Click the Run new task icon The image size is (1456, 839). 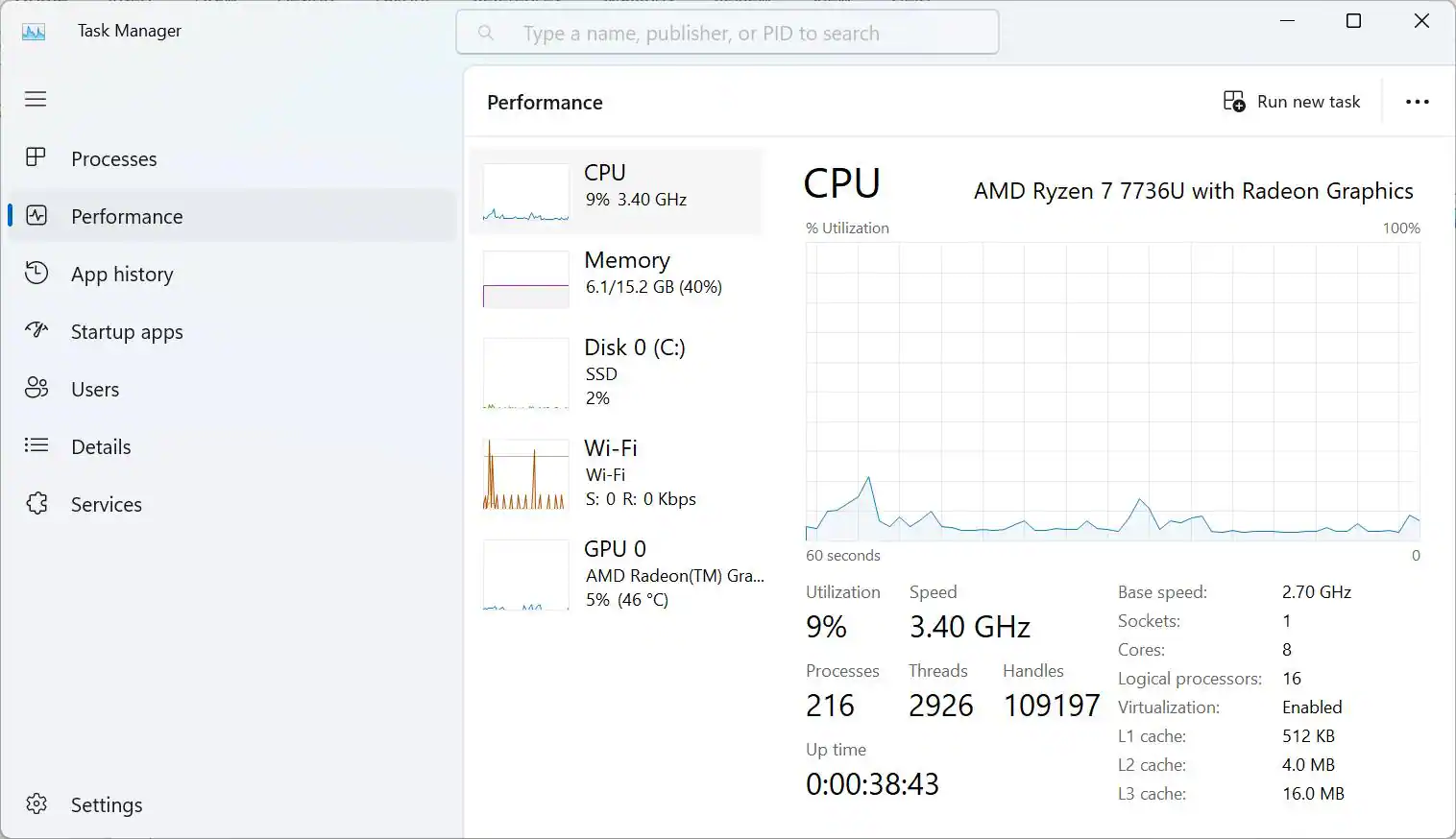click(x=1232, y=100)
